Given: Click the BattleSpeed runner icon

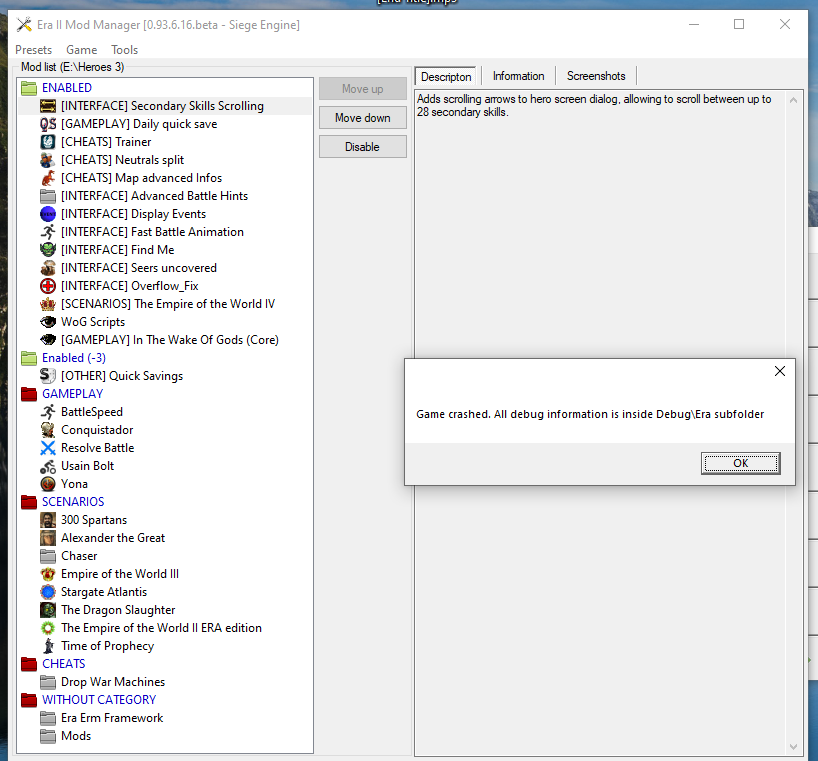Looking at the screenshot, I should click(x=47, y=412).
